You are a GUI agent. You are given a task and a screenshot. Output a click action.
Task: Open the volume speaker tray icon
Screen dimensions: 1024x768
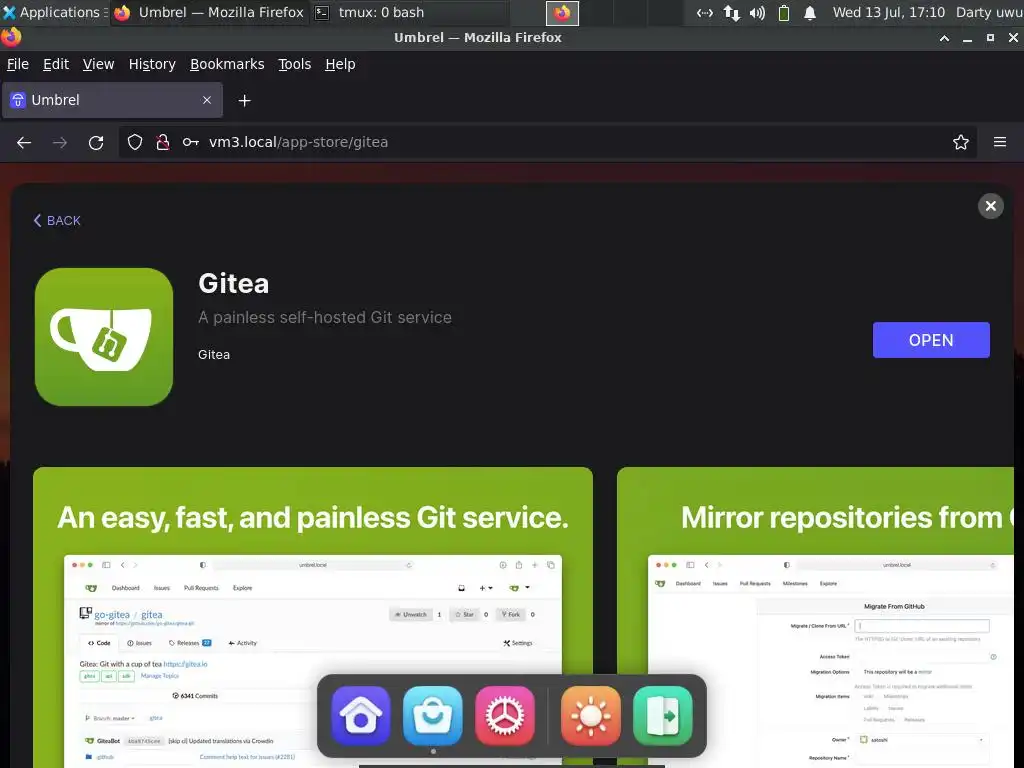[x=757, y=13]
